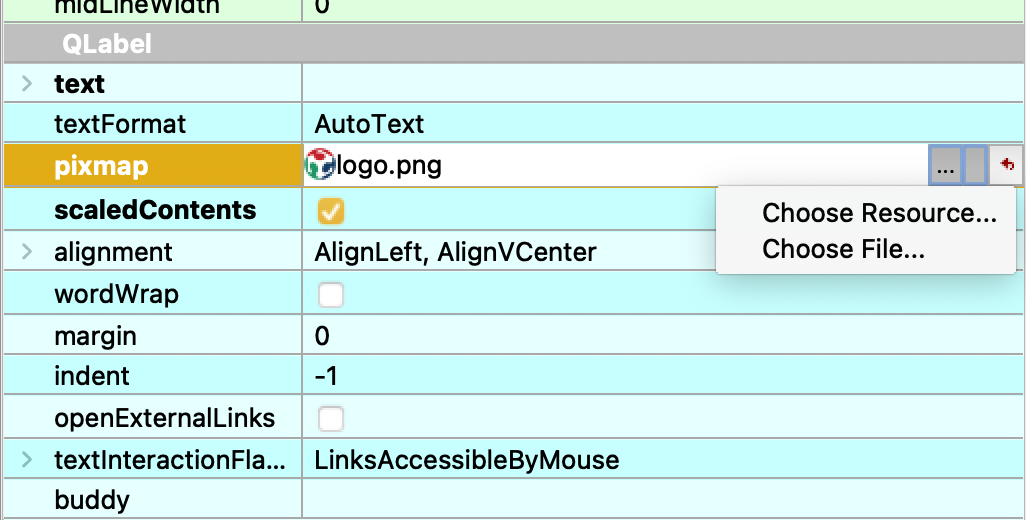This screenshot has height=520, width=1026.
Task: Enable the wordWrap checkbox
Action: point(330,295)
